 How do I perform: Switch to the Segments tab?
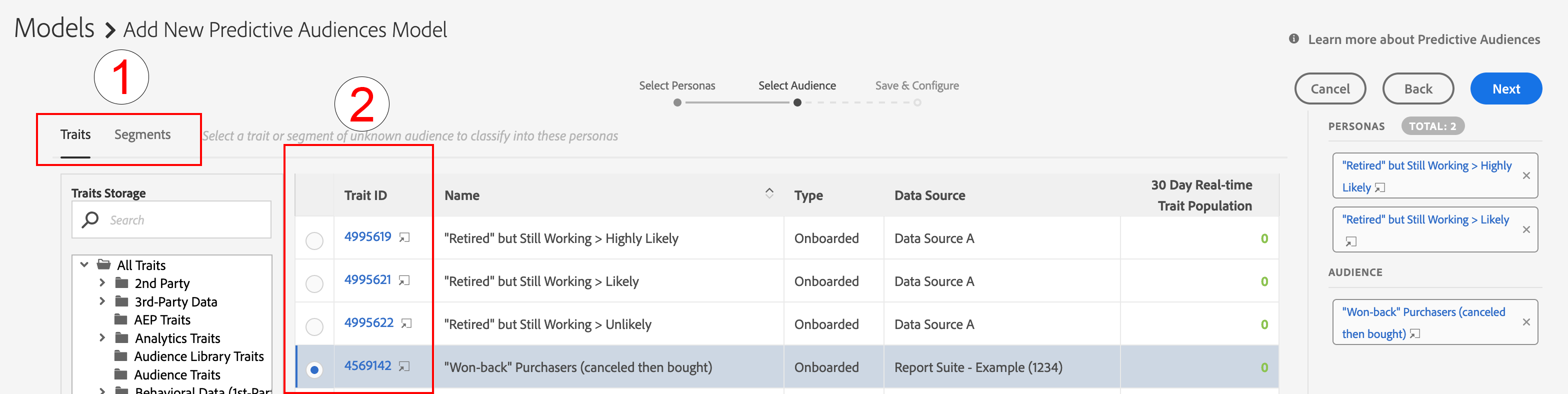pos(142,134)
